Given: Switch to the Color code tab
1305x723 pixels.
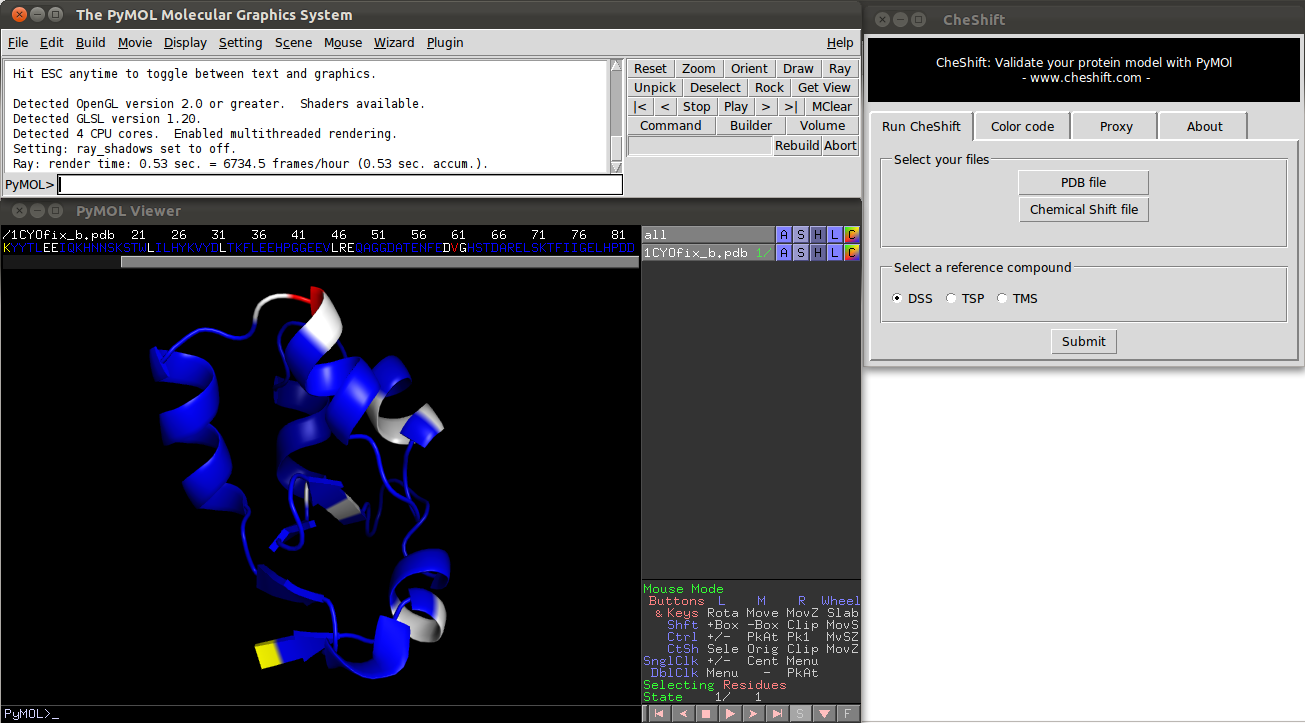Looking at the screenshot, I should pyautogui.click(x=1022, y=127).
